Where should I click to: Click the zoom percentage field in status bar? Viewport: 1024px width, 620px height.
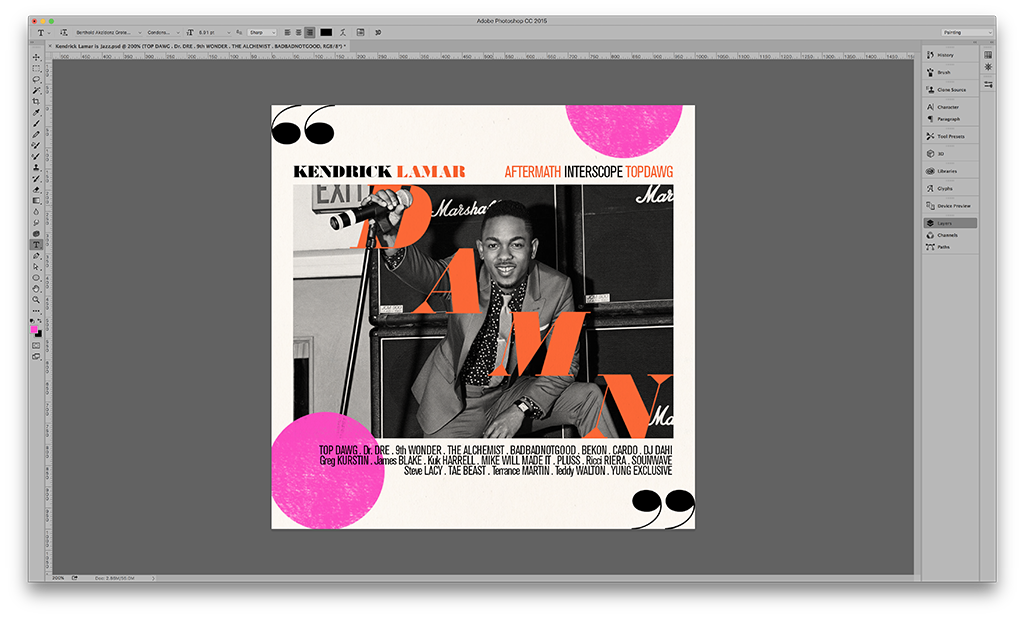59,578
